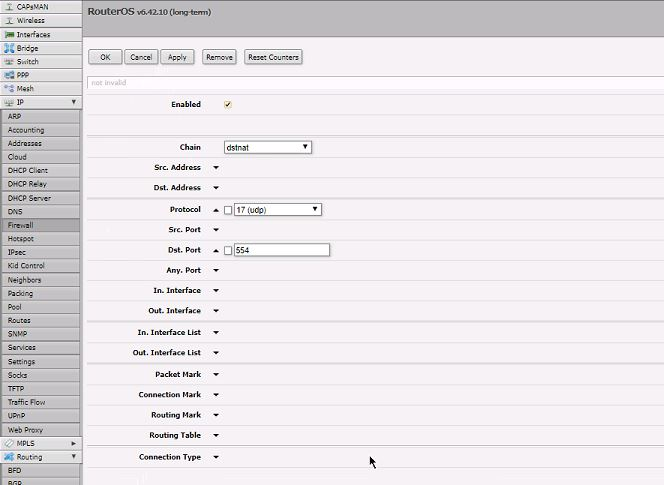Open the Addresses menu item

coord(41,144)
